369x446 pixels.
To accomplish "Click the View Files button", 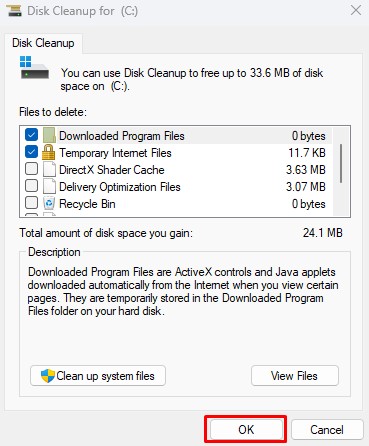I will coord(295,376).
